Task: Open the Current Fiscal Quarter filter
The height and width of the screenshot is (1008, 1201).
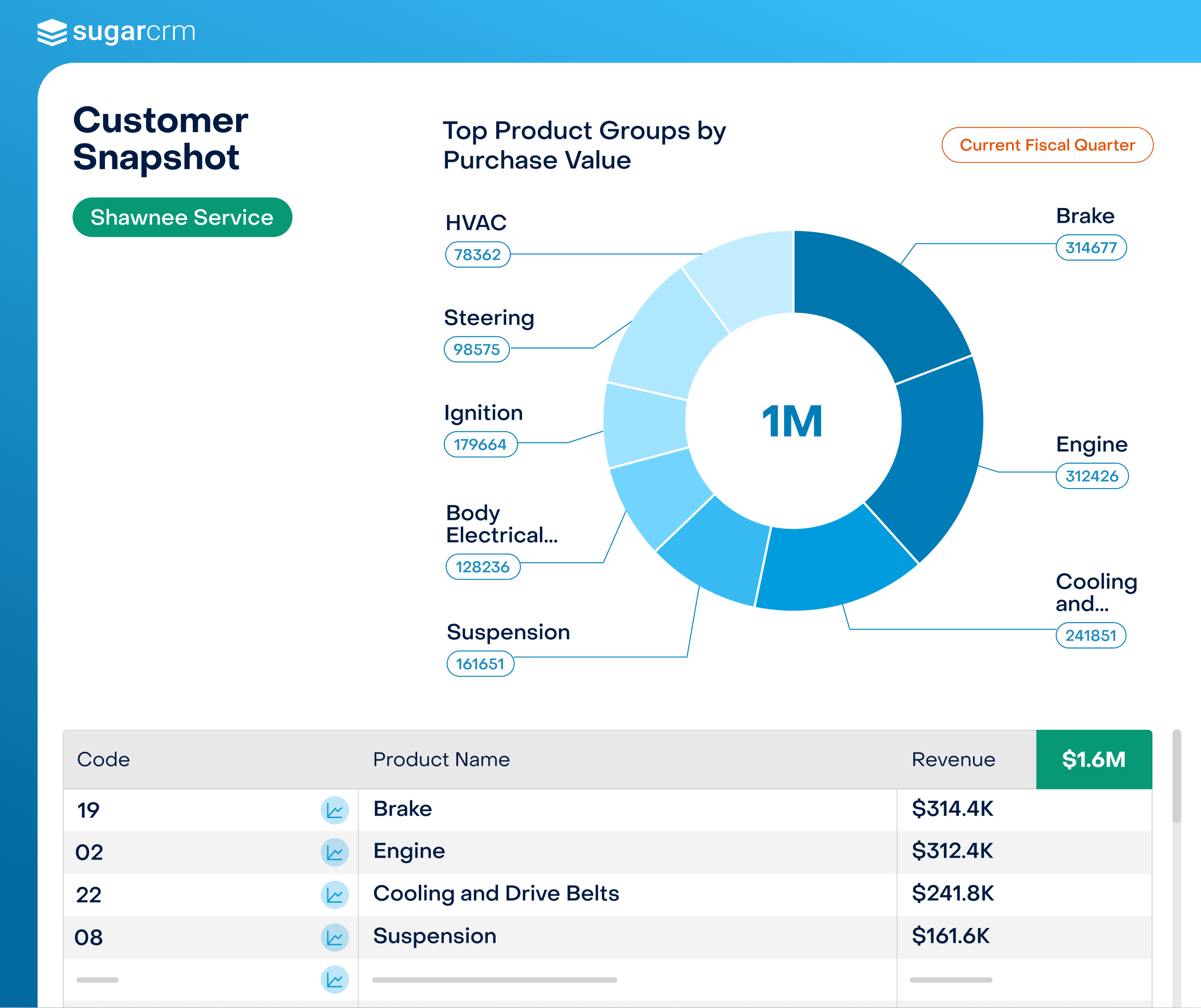Action: click(x=1047, y=145)
